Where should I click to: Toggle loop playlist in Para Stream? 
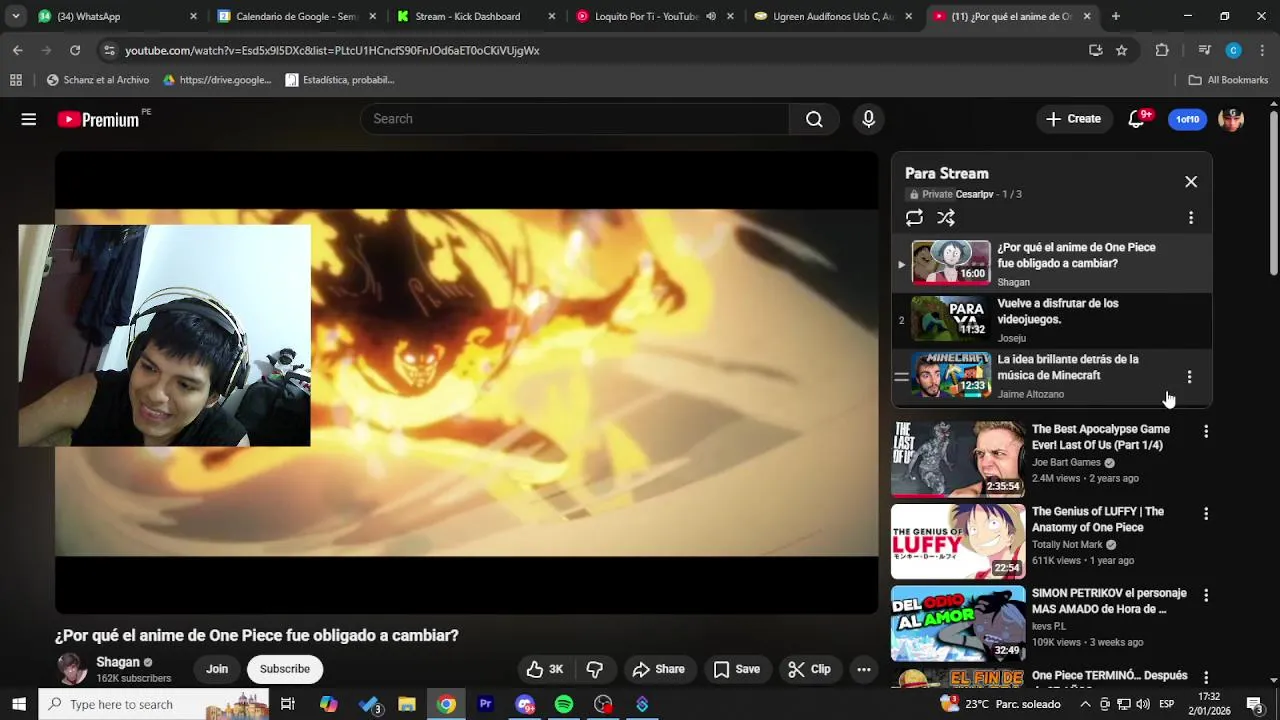pyautogui.click(x=914, y=218)
